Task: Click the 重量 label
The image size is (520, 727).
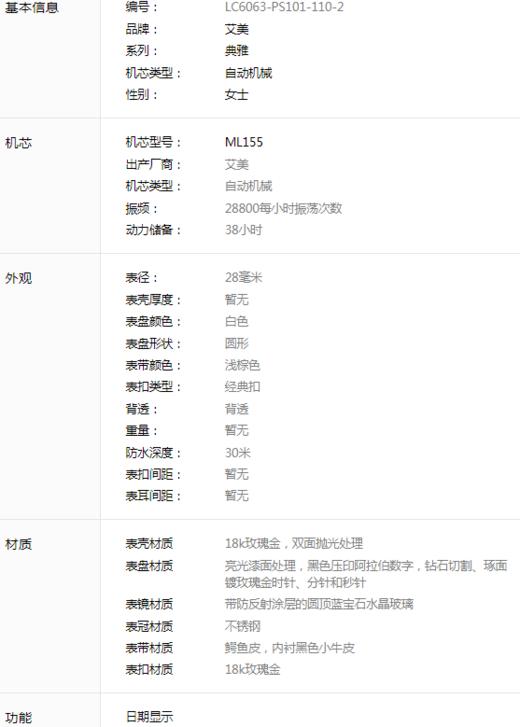Action: tap(141, 430)
